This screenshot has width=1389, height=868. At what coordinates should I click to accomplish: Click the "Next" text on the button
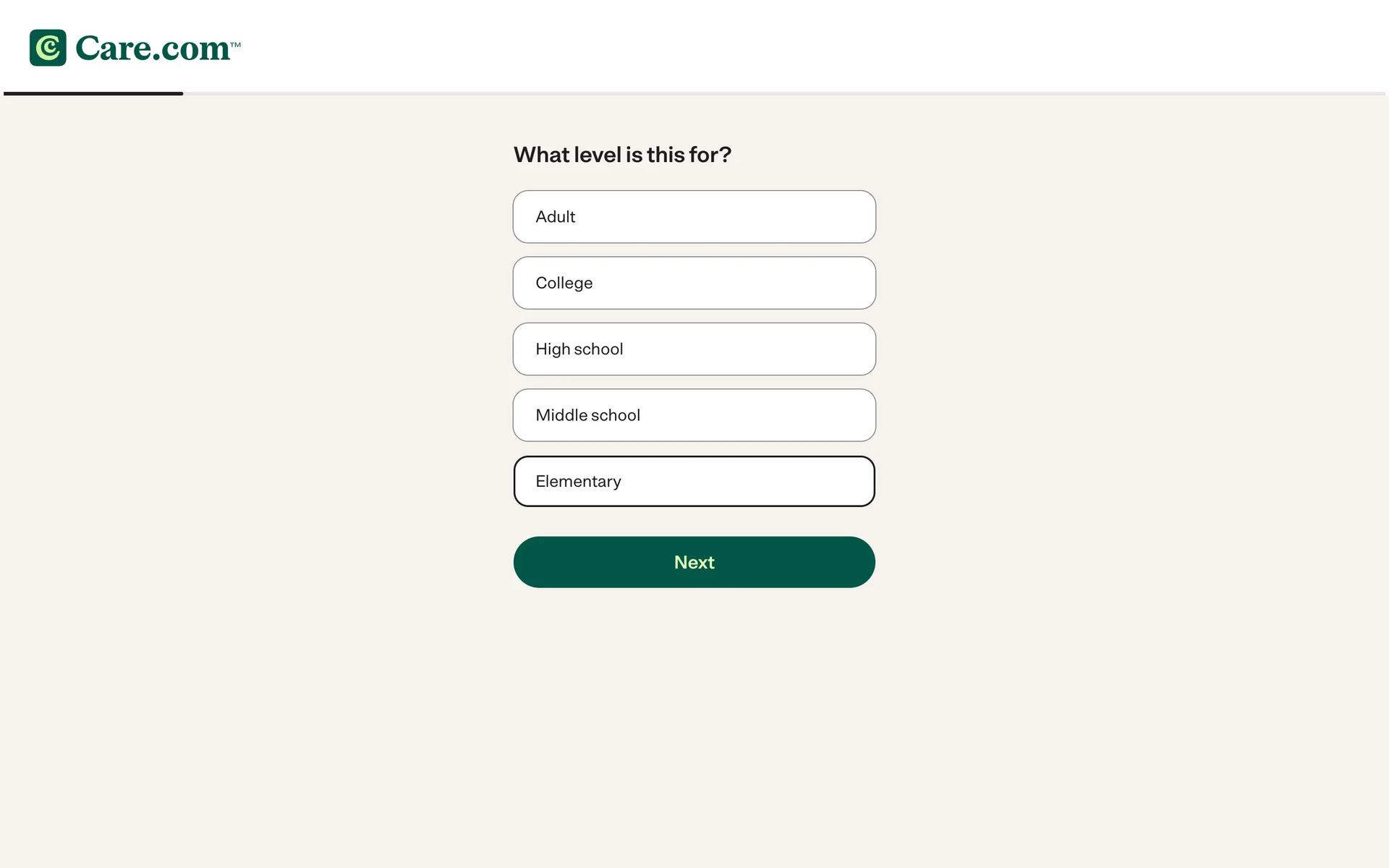694,563
